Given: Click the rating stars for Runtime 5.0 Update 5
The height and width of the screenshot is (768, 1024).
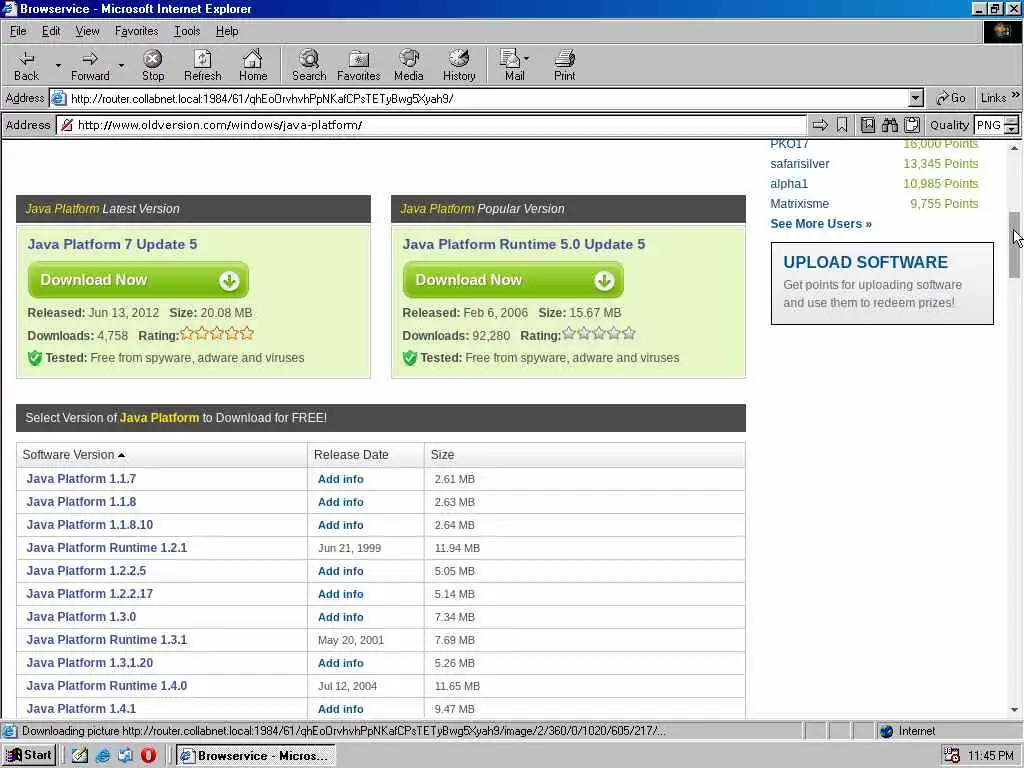Looking at the screenshot, I should (x=599, y=334).
